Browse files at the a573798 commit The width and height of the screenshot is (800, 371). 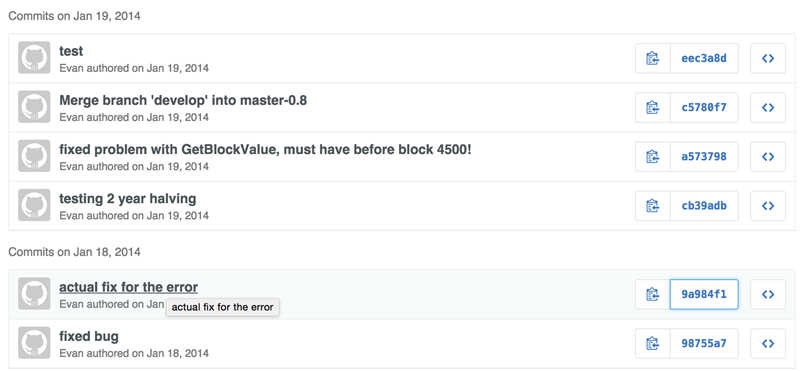coord(768,157)
